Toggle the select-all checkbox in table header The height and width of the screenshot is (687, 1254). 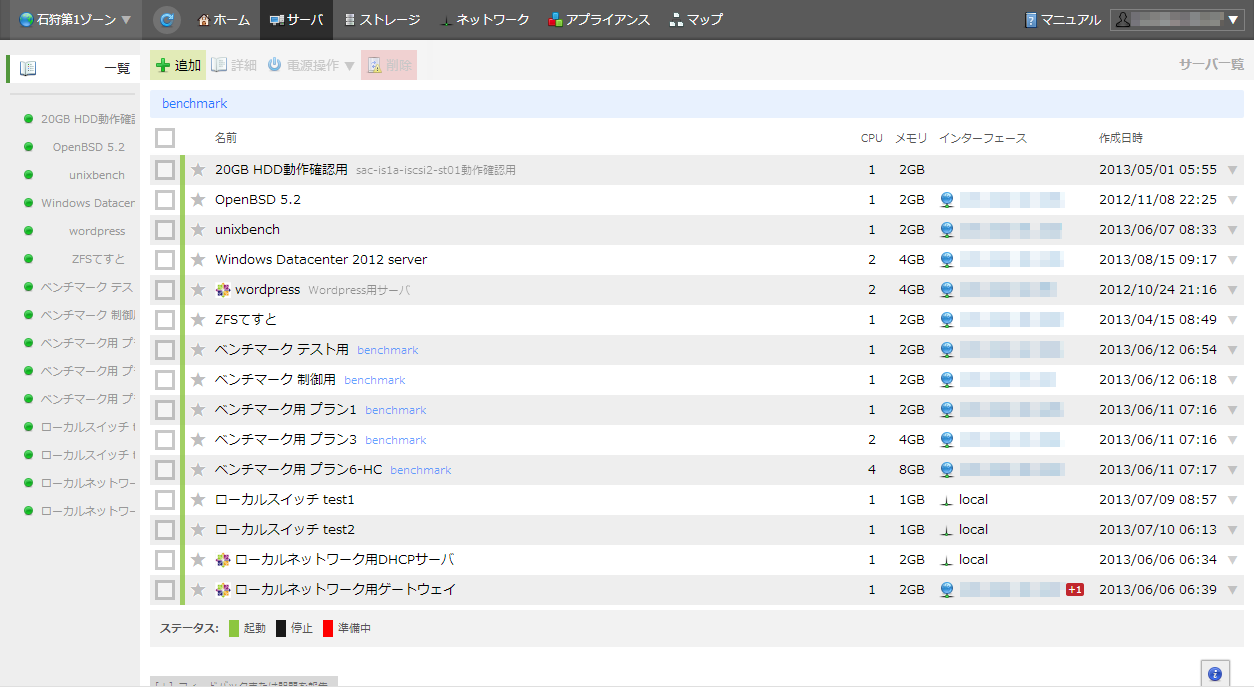[165, 138]
